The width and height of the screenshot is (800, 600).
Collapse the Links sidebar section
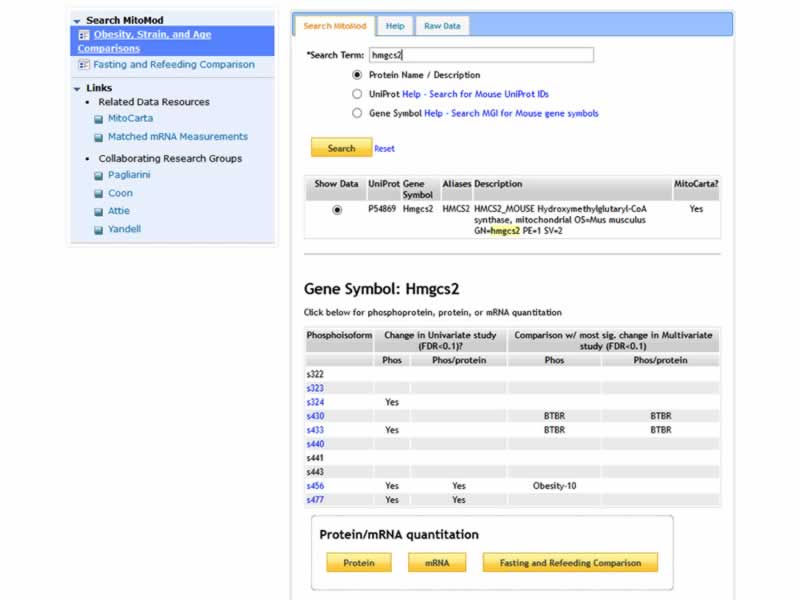(x=77, y=89)
